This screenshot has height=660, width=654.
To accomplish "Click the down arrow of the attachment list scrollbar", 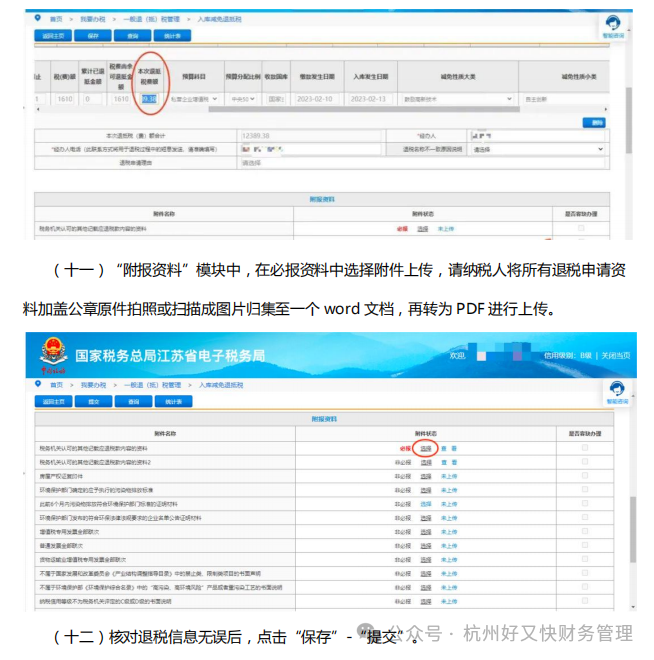I will (633, 607).
